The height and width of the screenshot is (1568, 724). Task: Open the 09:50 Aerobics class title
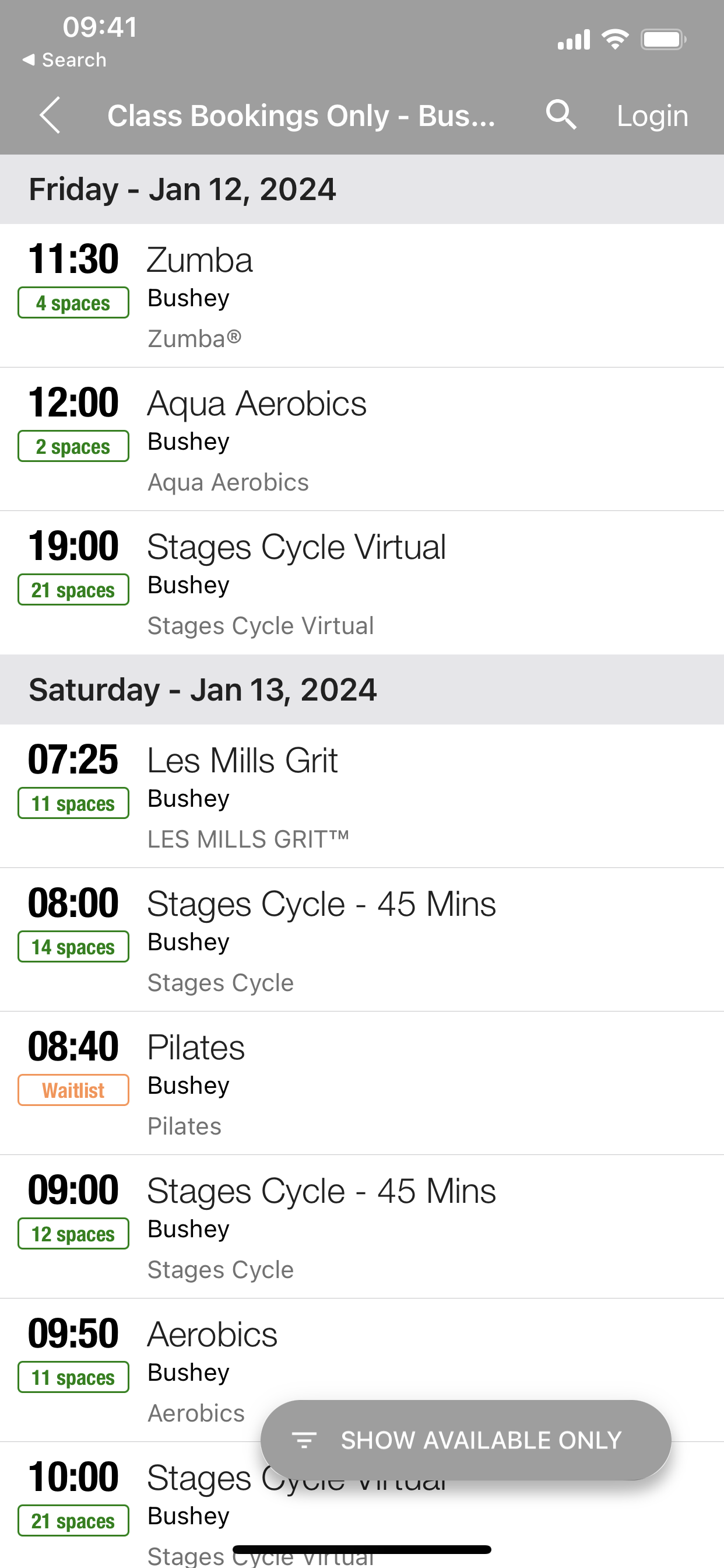(x=212, y=1334)
